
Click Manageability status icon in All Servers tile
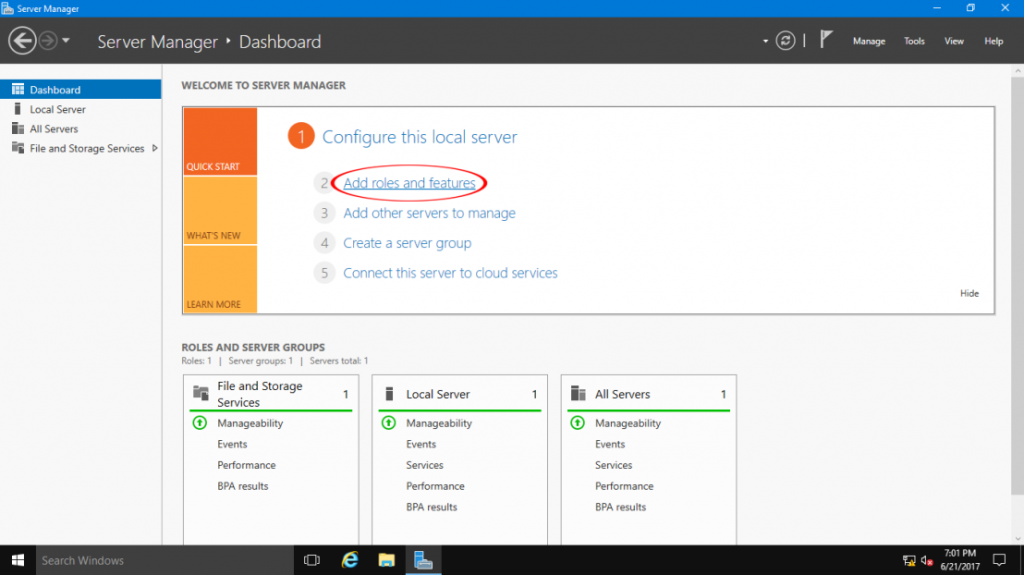(577, 423)
